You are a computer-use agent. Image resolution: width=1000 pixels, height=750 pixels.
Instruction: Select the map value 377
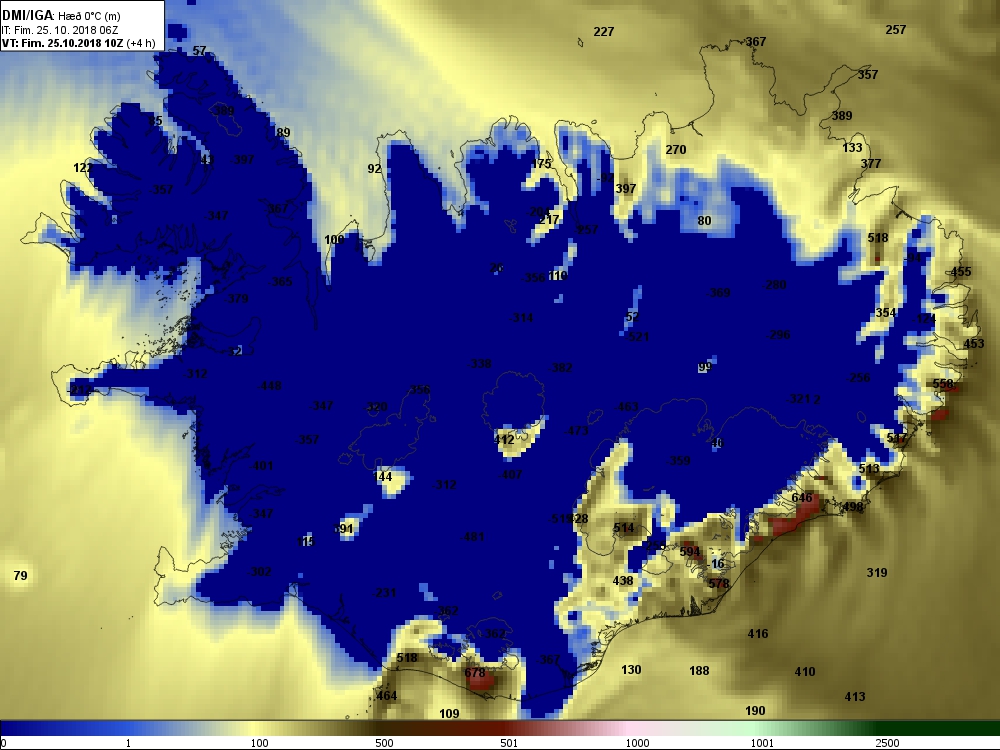coord(871,163)
